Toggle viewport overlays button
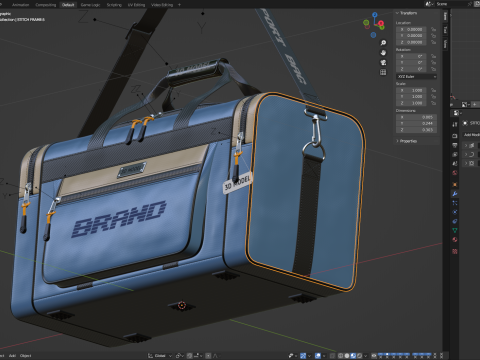Screen dimensions: 480x360 click(318, 356)
